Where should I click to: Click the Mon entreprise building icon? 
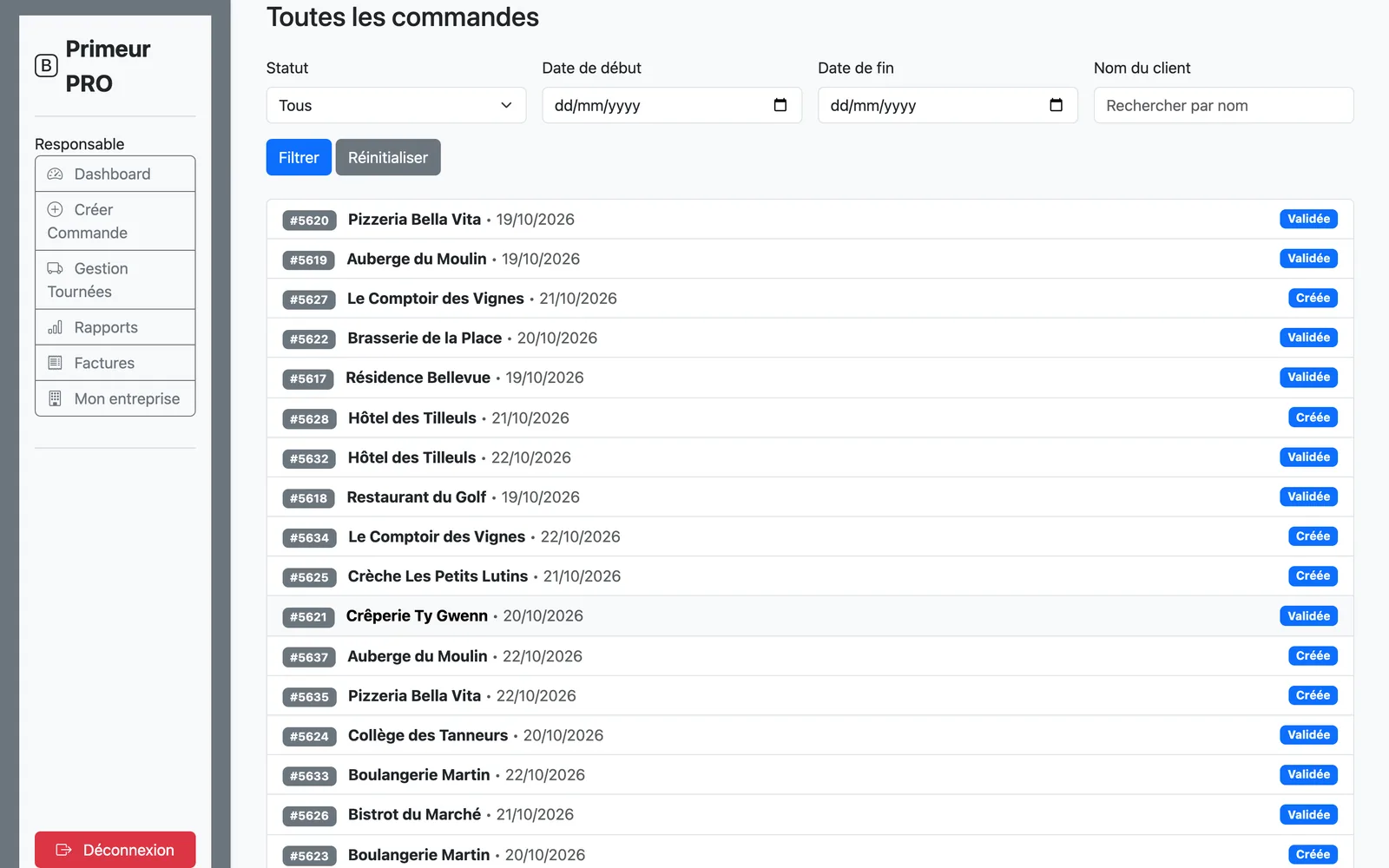55,398
